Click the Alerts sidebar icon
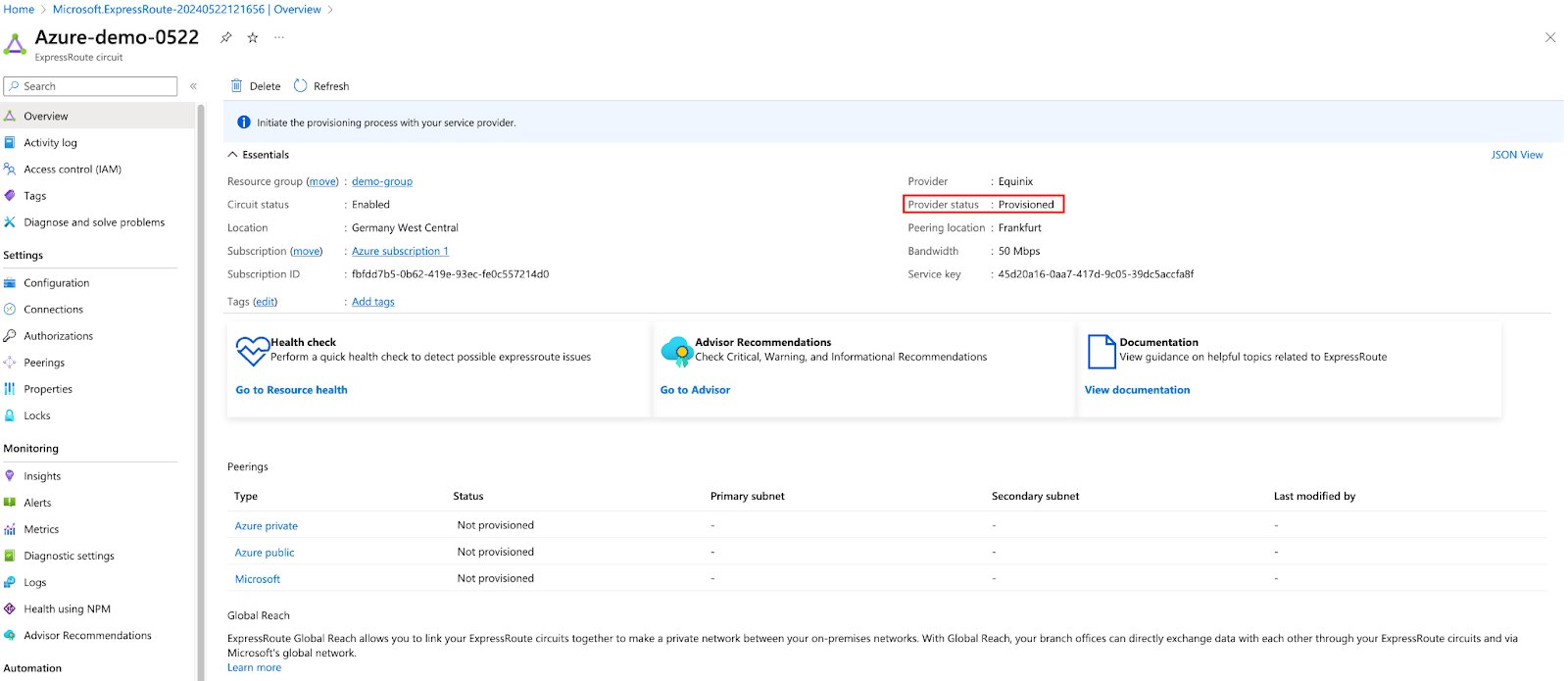Viewport: 1568px width, 681px height. (10, 502)
